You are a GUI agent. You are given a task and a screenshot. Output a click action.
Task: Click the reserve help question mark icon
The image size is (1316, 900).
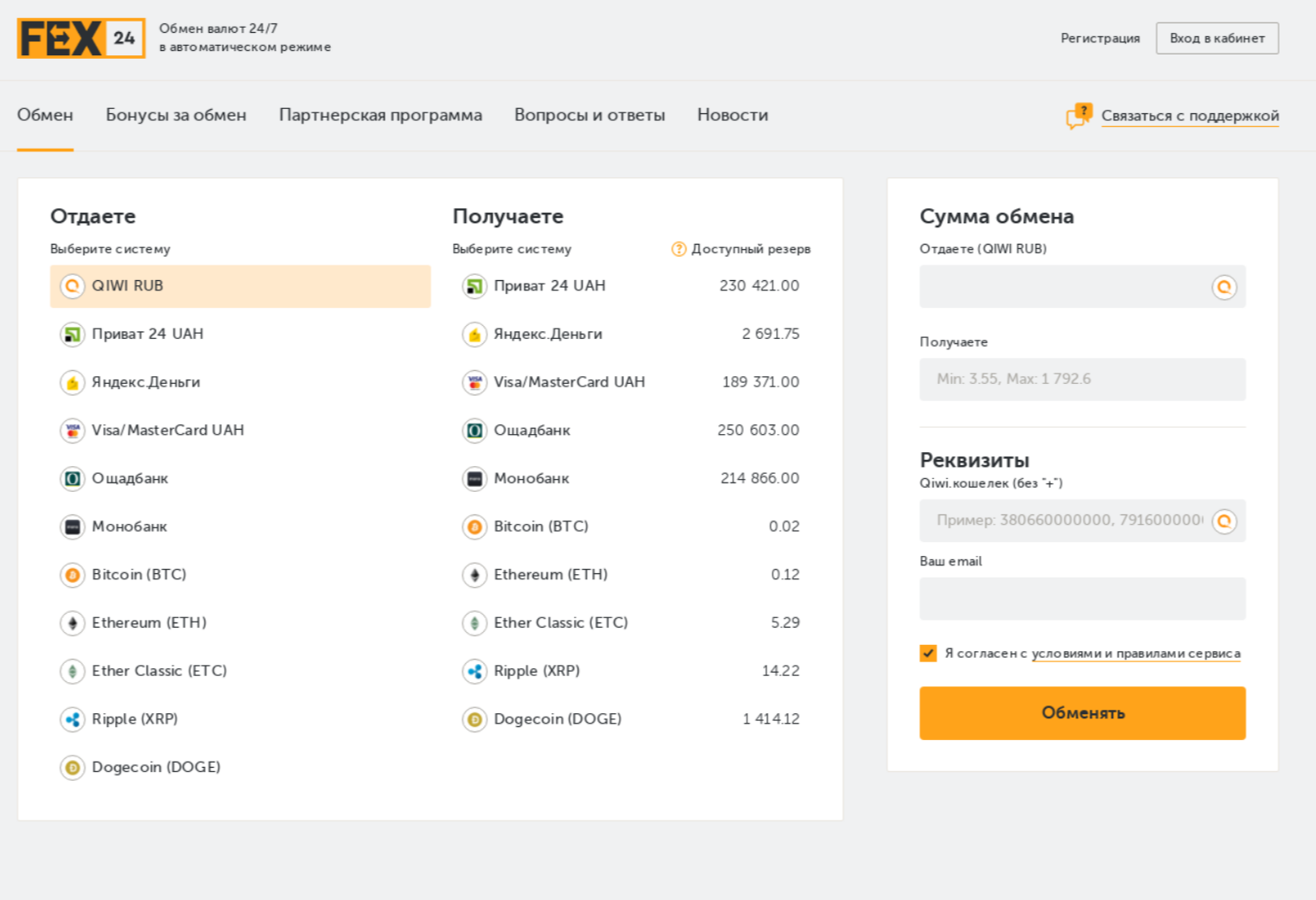678,249
